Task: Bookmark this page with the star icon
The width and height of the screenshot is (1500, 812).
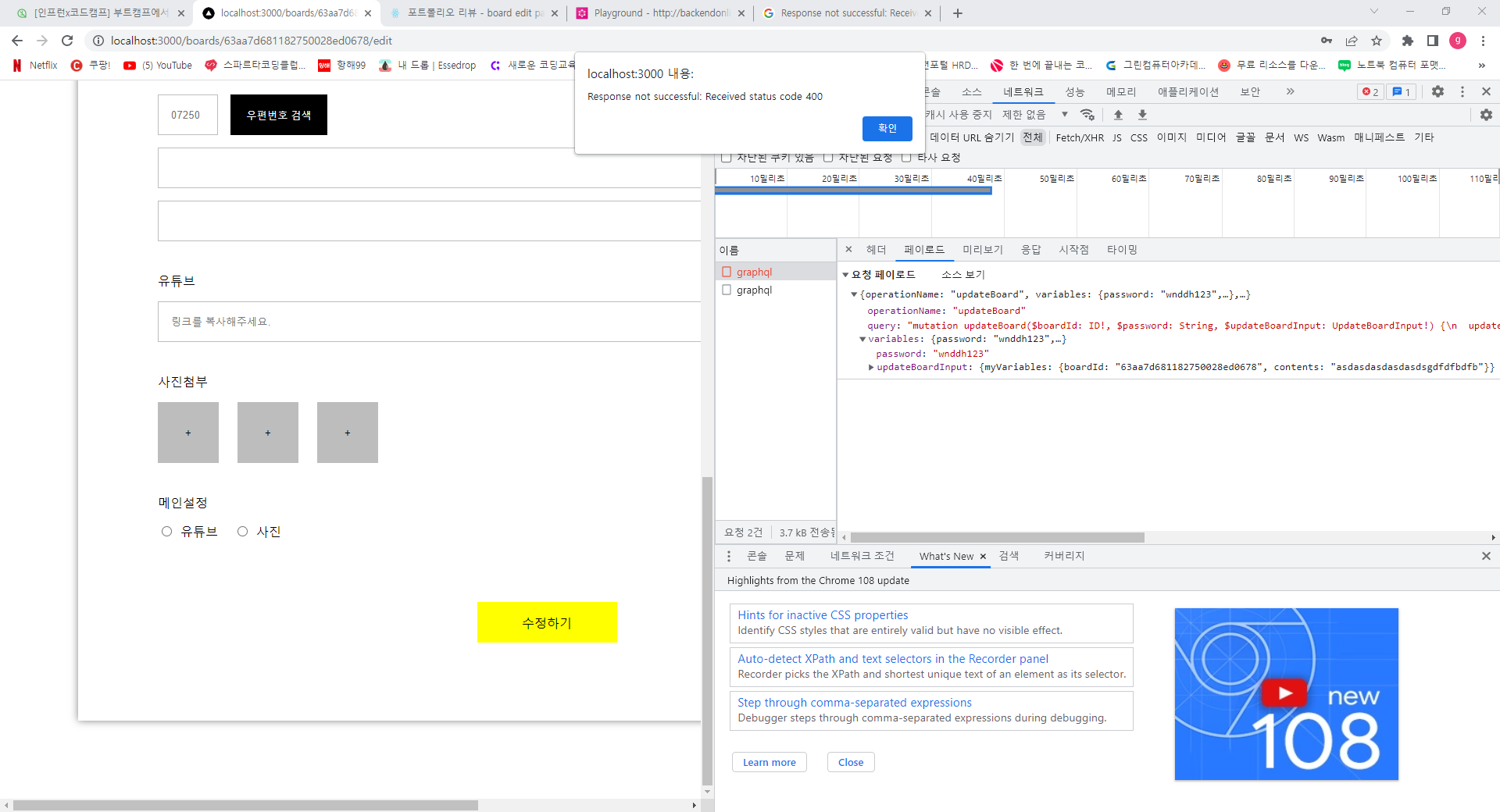Action: click(1377, 41)
